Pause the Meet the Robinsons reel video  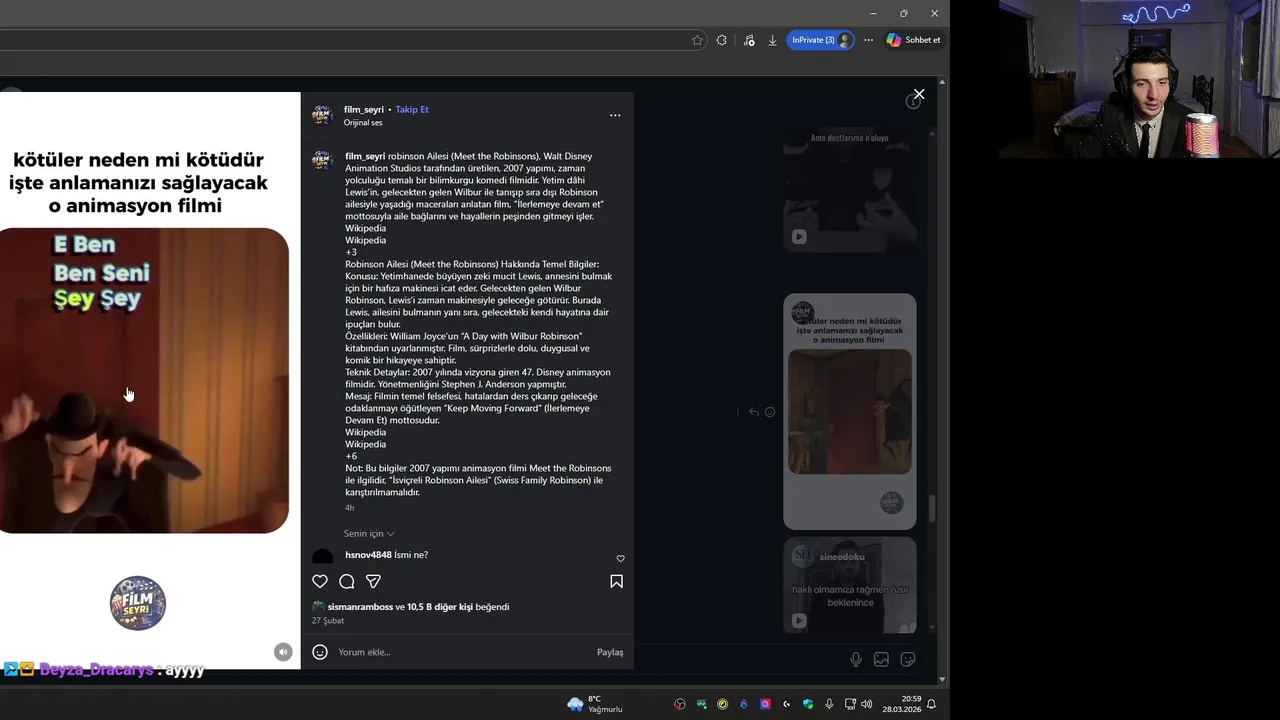144,380
